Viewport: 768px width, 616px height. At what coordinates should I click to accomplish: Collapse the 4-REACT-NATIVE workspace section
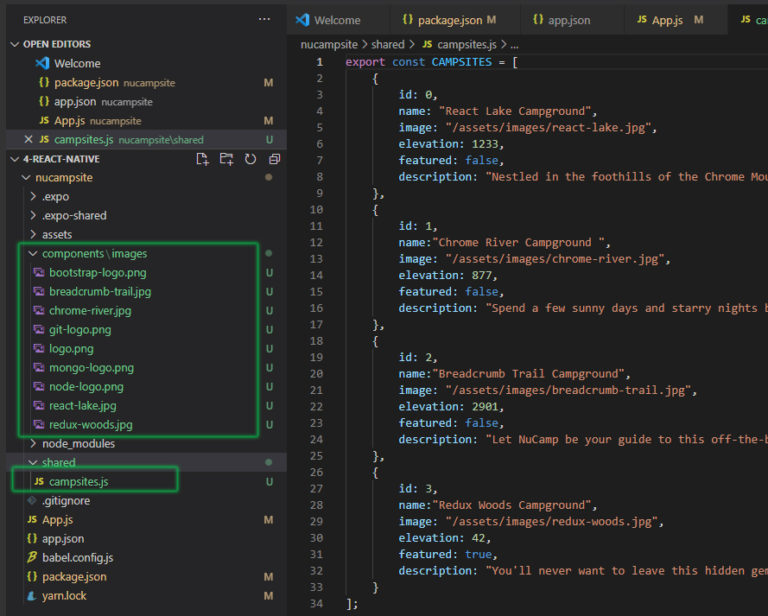[x=15, y=159]
